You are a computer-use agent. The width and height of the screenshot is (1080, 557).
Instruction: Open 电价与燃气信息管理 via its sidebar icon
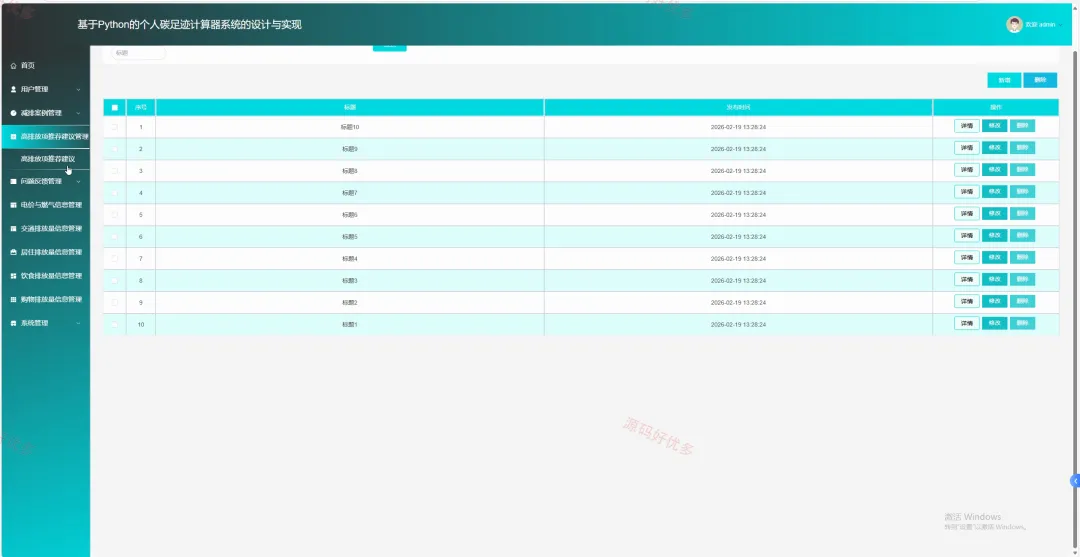(13, 205)
